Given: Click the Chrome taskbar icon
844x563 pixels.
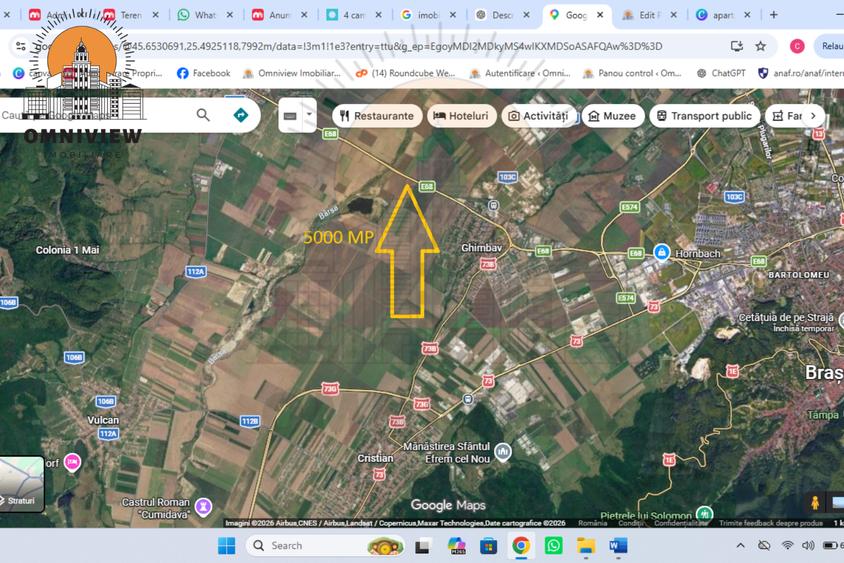Looking at the screenshot, I should [521, 546].
